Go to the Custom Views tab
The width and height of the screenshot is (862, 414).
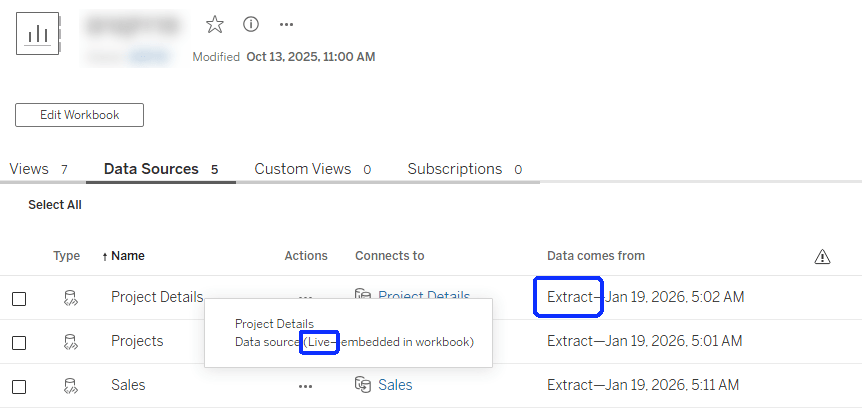point(312,169)
